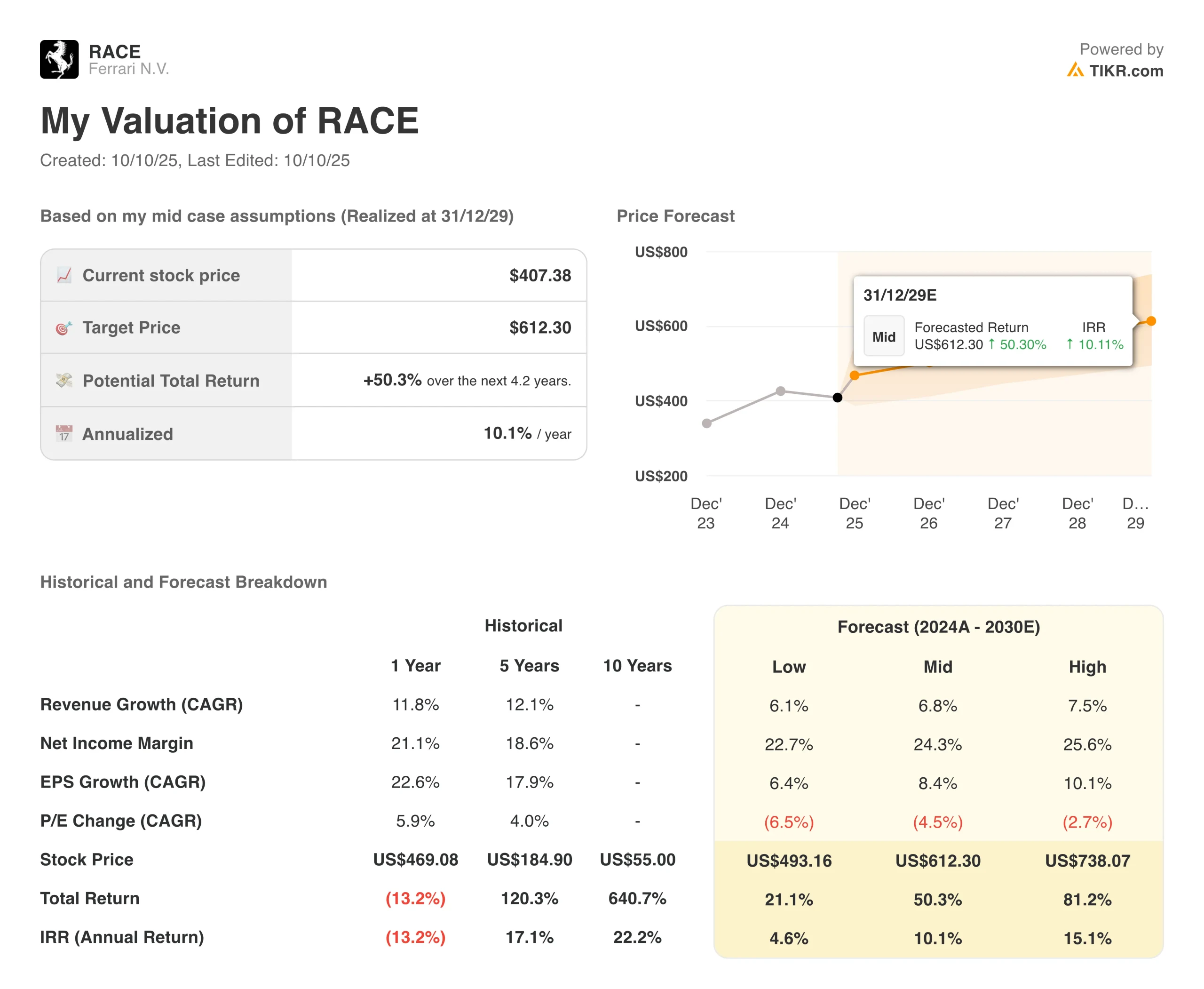Viewport: 1204px width, 989px height.
Task: Click the green up arrow beside 10.11% IRR
Action: click(1069, 344)
